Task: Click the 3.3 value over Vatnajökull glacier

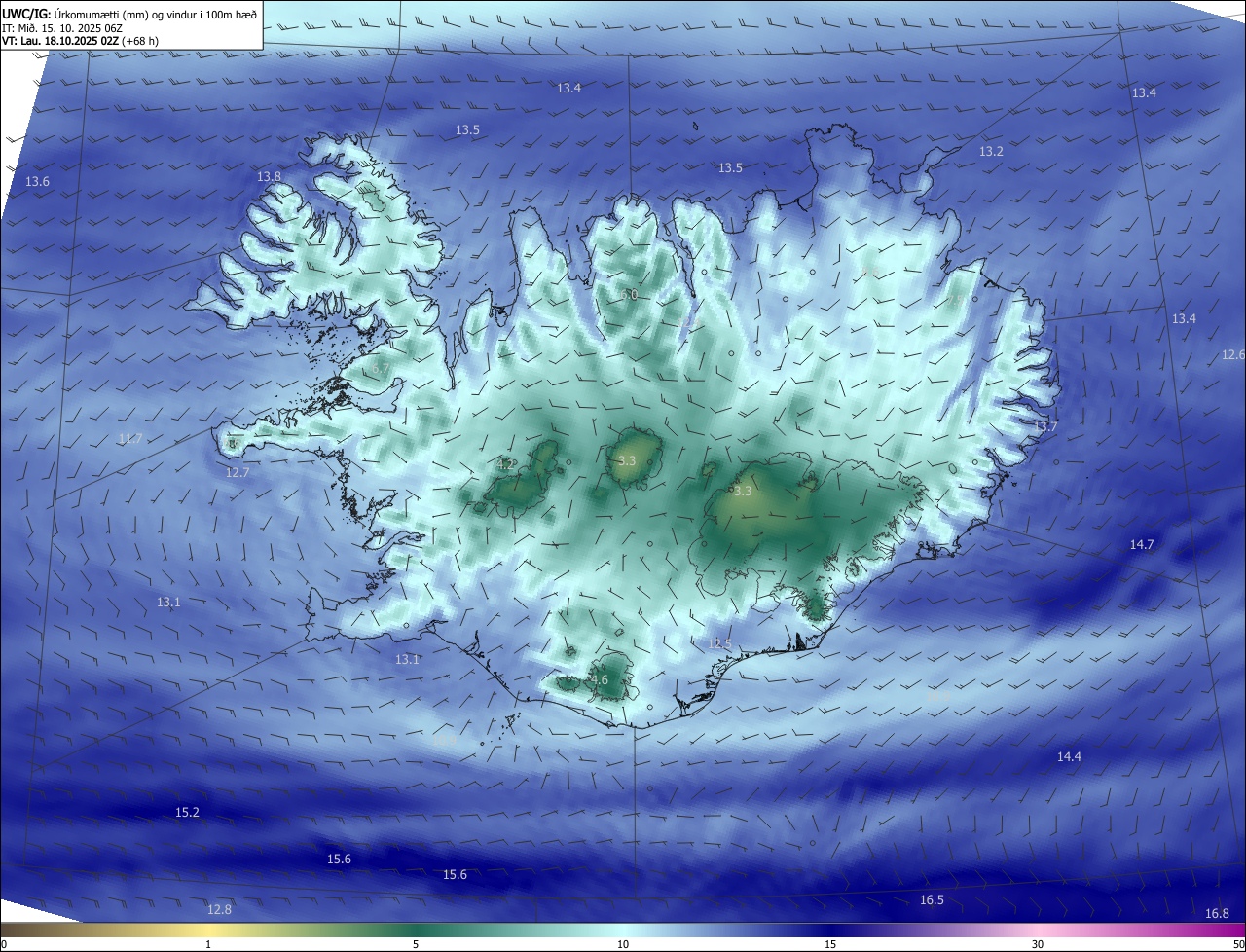Action: click(x=743, y=492)
